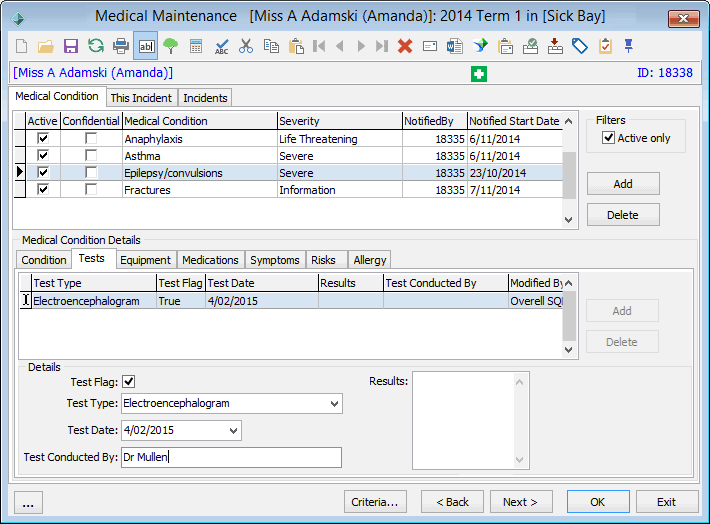Click the clipboard with card icon

[x=505, y=46]
